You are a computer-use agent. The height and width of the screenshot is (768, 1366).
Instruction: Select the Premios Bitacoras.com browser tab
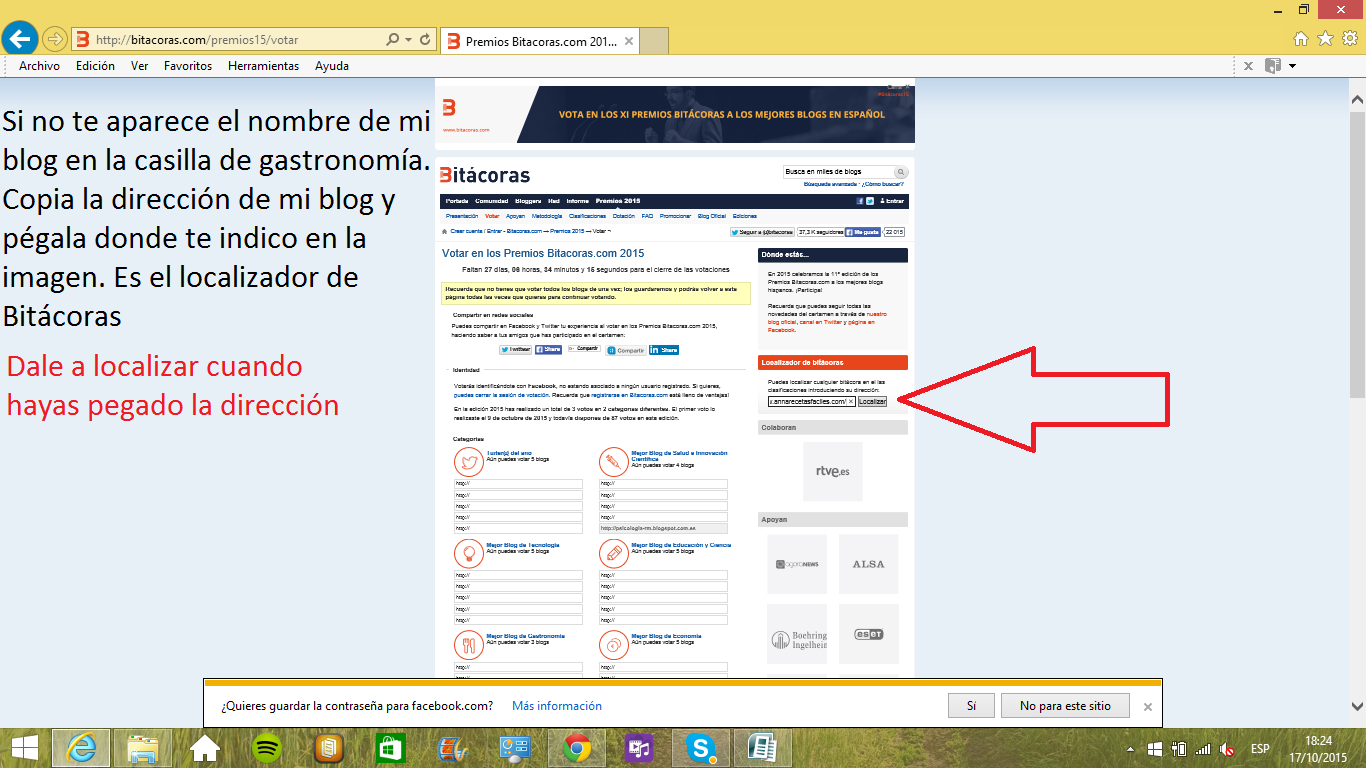click(x=539, y=41)
